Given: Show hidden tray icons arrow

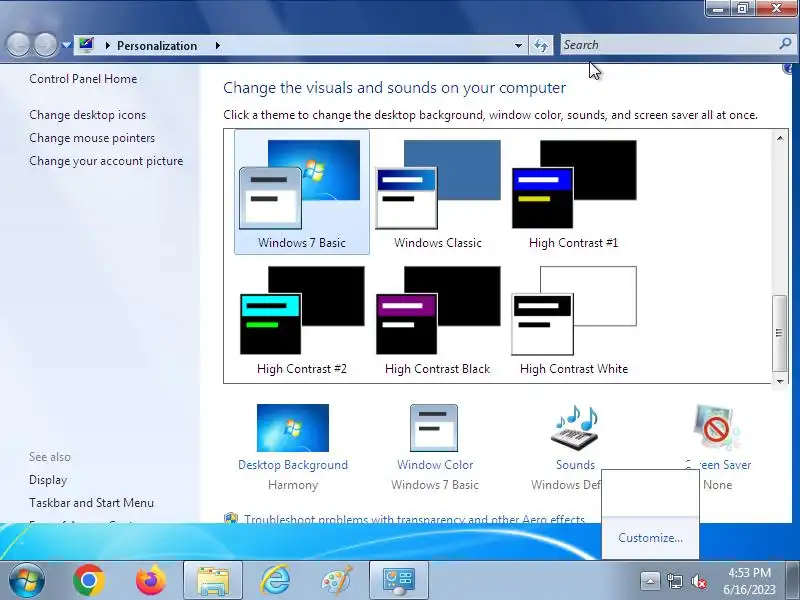Looking at the screenshot, I should coord(650,581).
